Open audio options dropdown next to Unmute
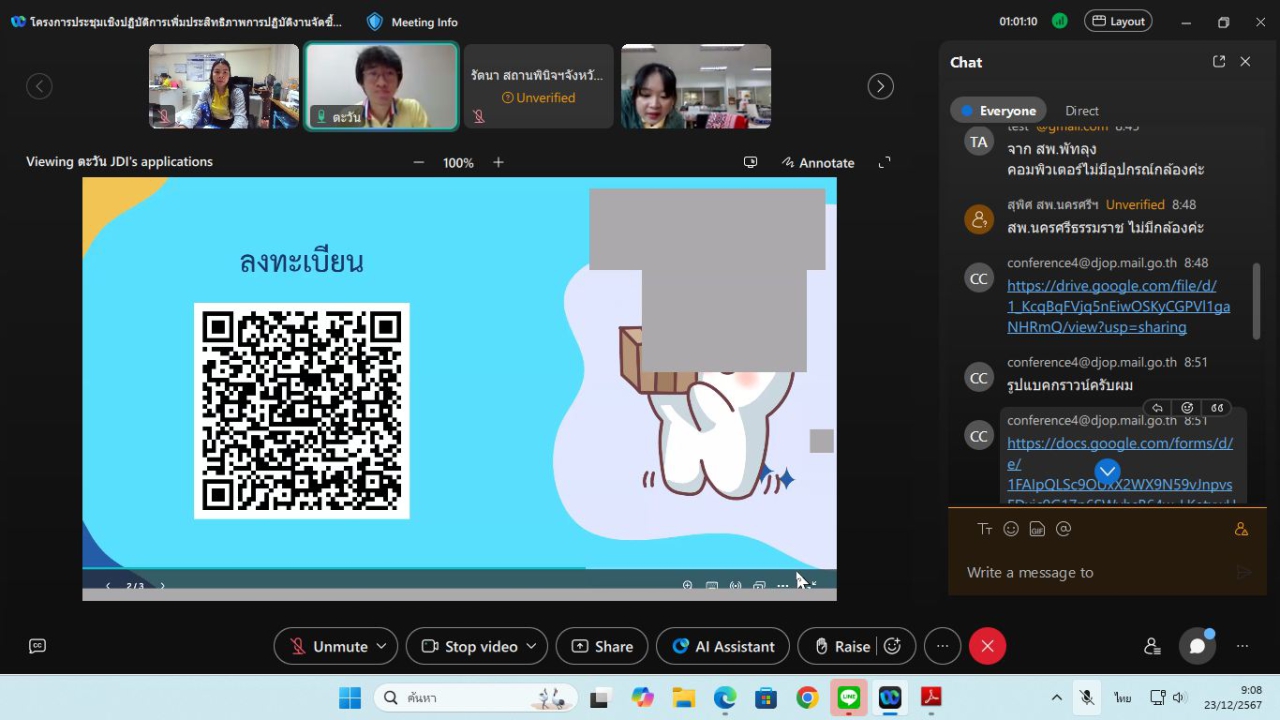Image resolution: width=1280 pixels, height=720 pixels. (381, 646)
